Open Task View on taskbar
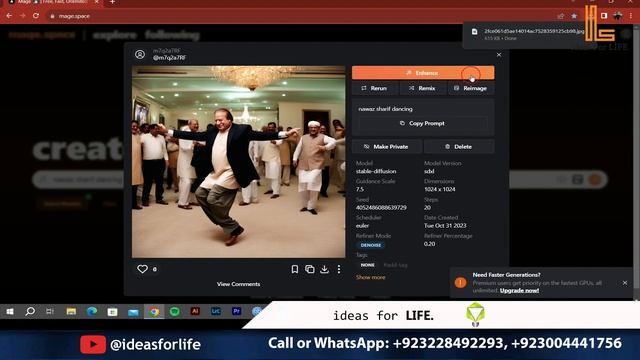 50,312
